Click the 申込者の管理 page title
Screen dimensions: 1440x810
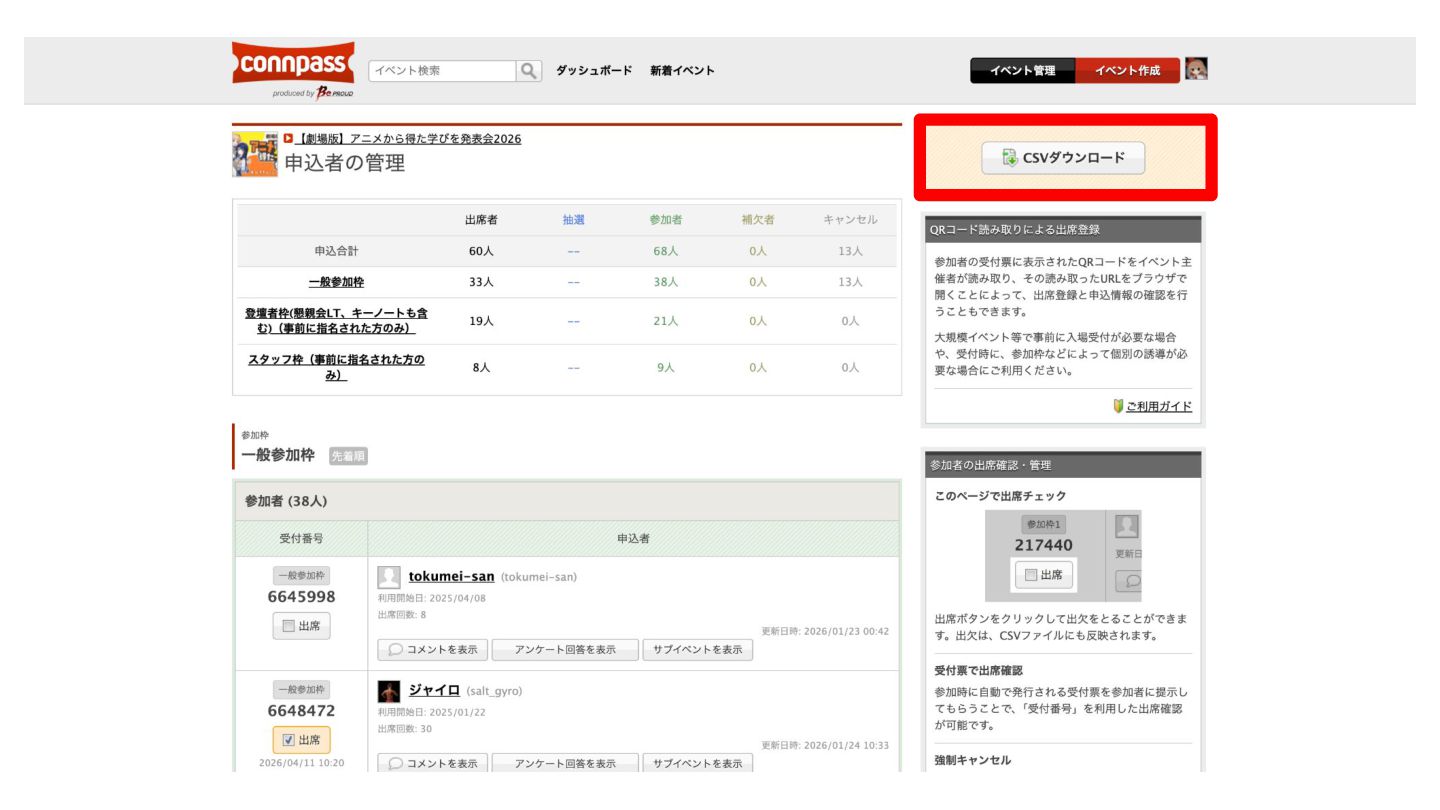[x=345, y=163]
